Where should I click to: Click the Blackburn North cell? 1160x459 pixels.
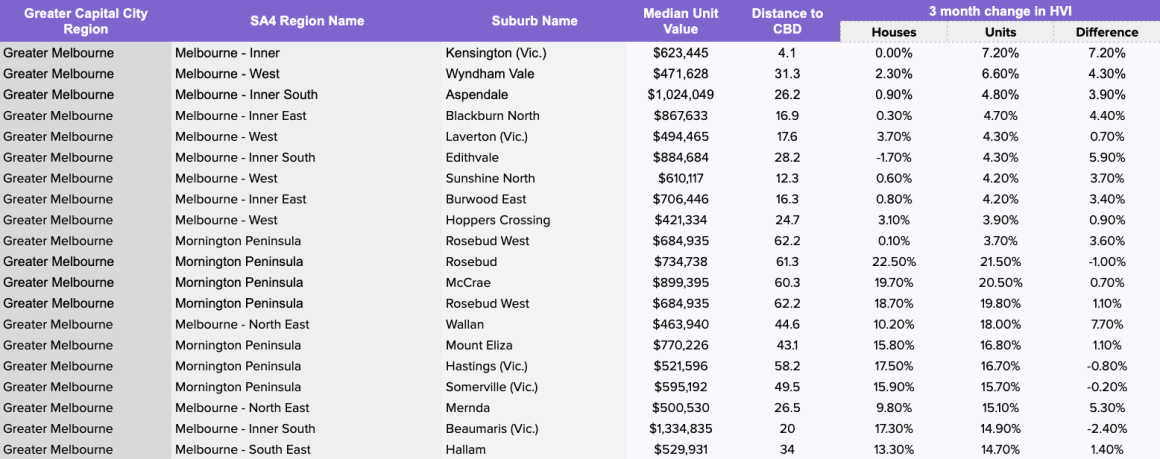[492, 116]
